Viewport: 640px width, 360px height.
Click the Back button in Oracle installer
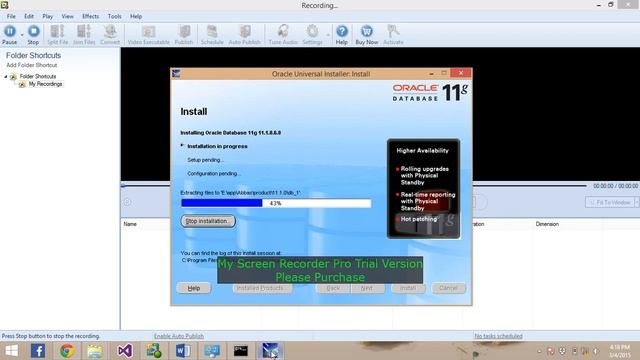(x=333, y=288)
